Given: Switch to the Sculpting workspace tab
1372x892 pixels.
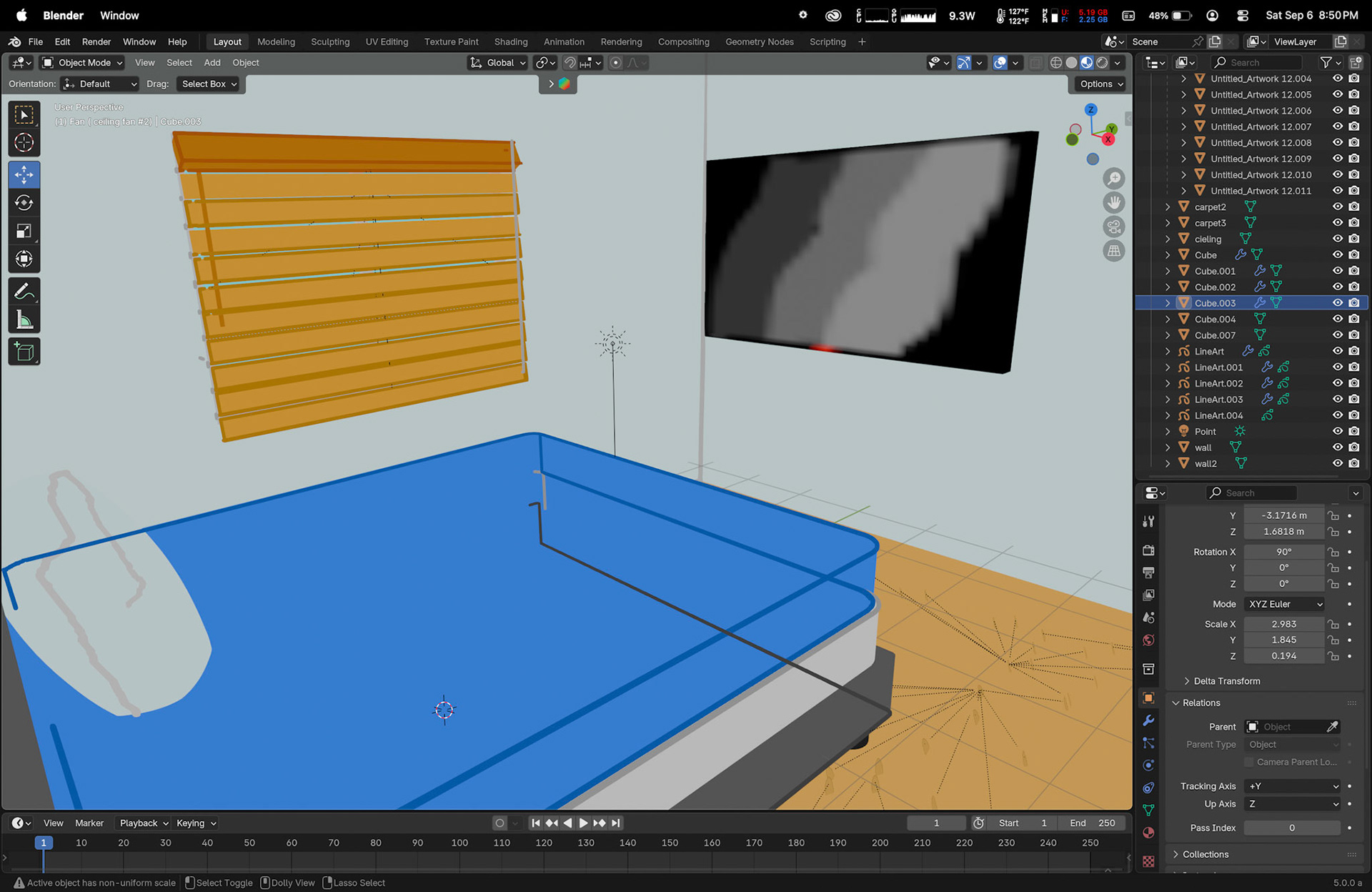Looking at the screenshot, I should click(x=330, y=41).
